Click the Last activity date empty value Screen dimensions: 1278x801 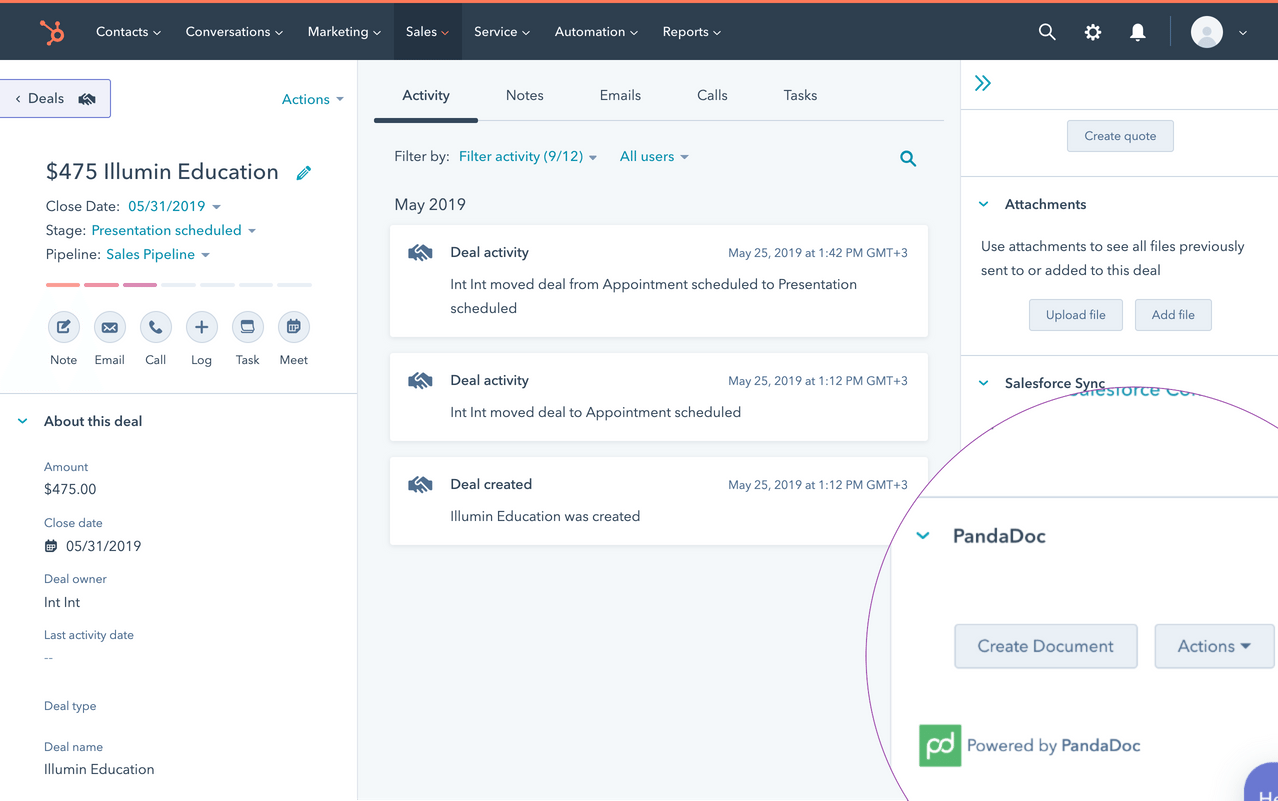49,658
